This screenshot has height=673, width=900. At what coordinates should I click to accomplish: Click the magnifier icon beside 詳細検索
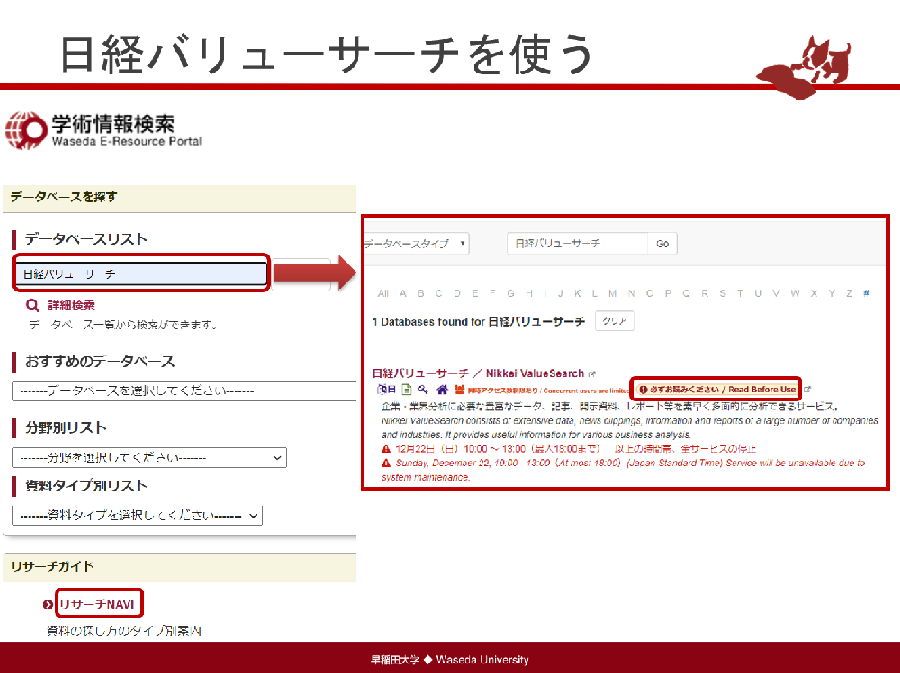(33, 305)
